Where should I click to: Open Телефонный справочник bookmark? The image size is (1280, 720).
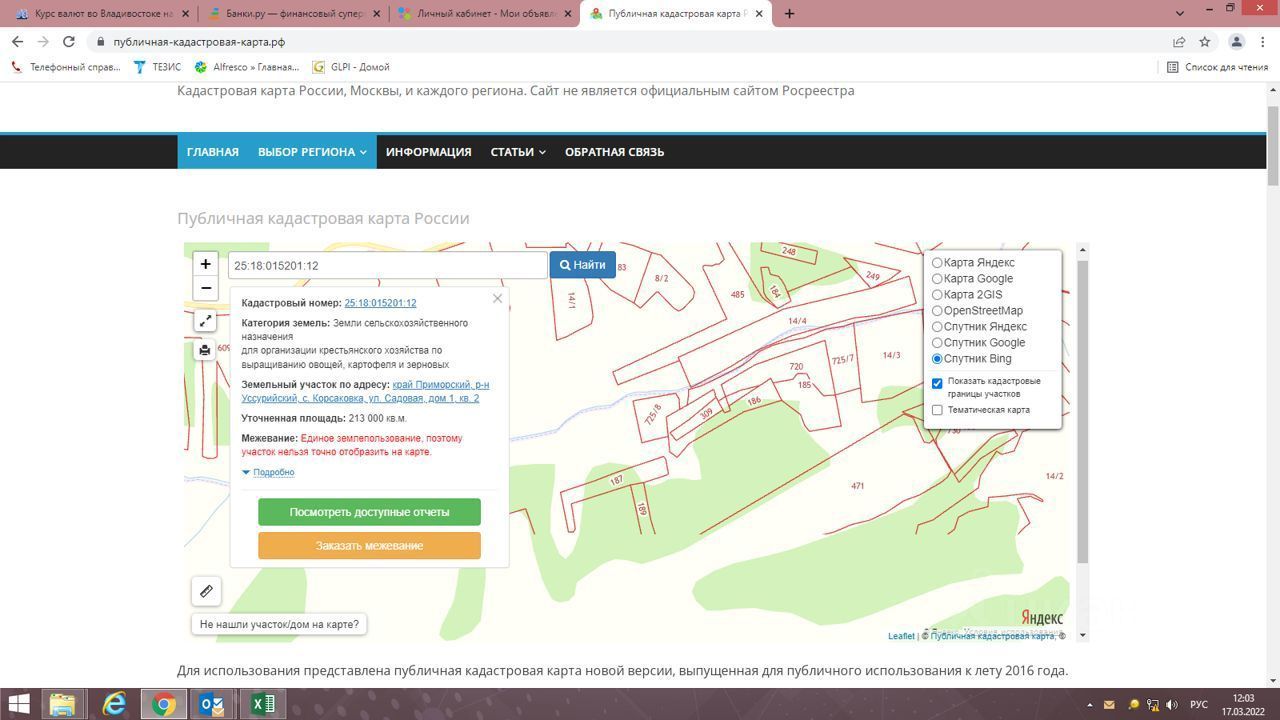point(65,67)
